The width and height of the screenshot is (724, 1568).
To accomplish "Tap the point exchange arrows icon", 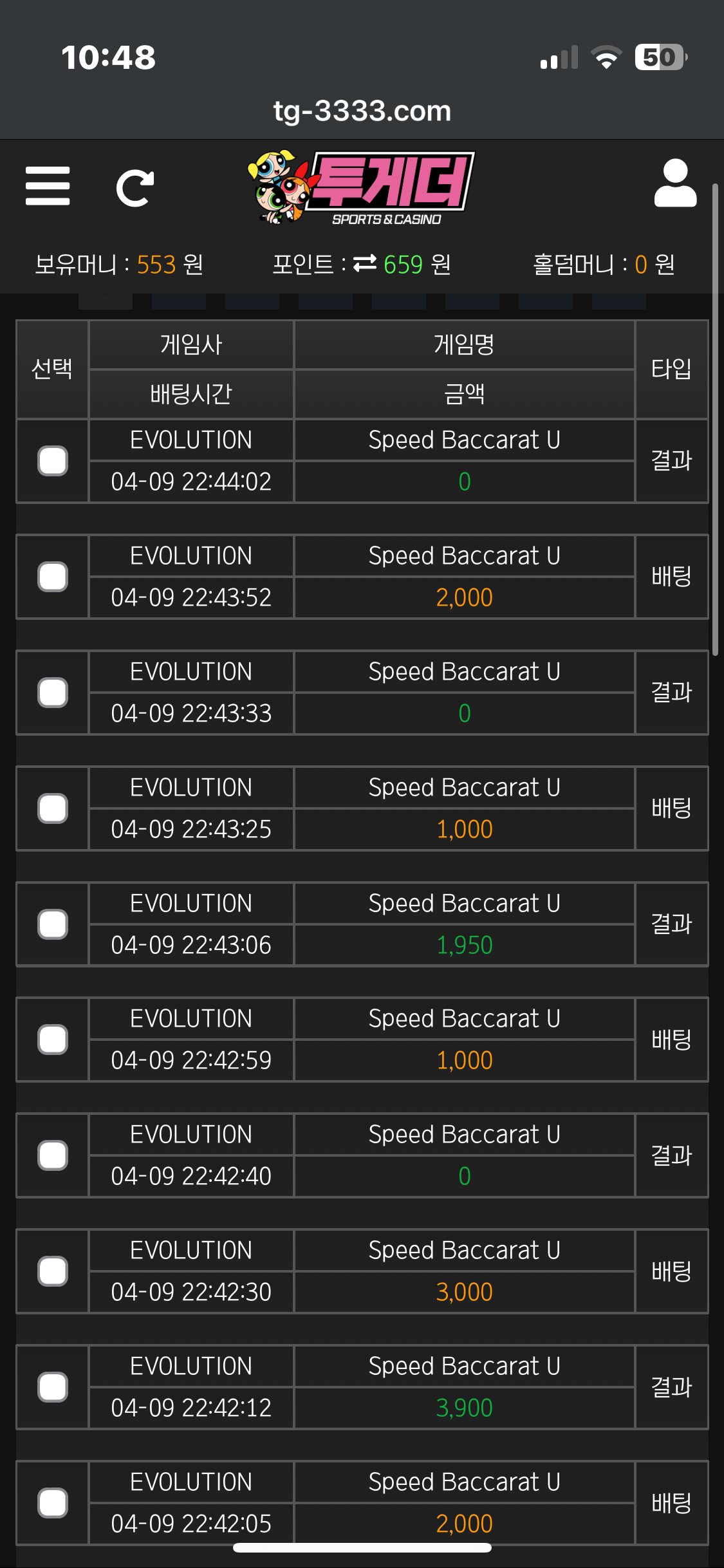I will pyautogui.click(x=365, y=263).
